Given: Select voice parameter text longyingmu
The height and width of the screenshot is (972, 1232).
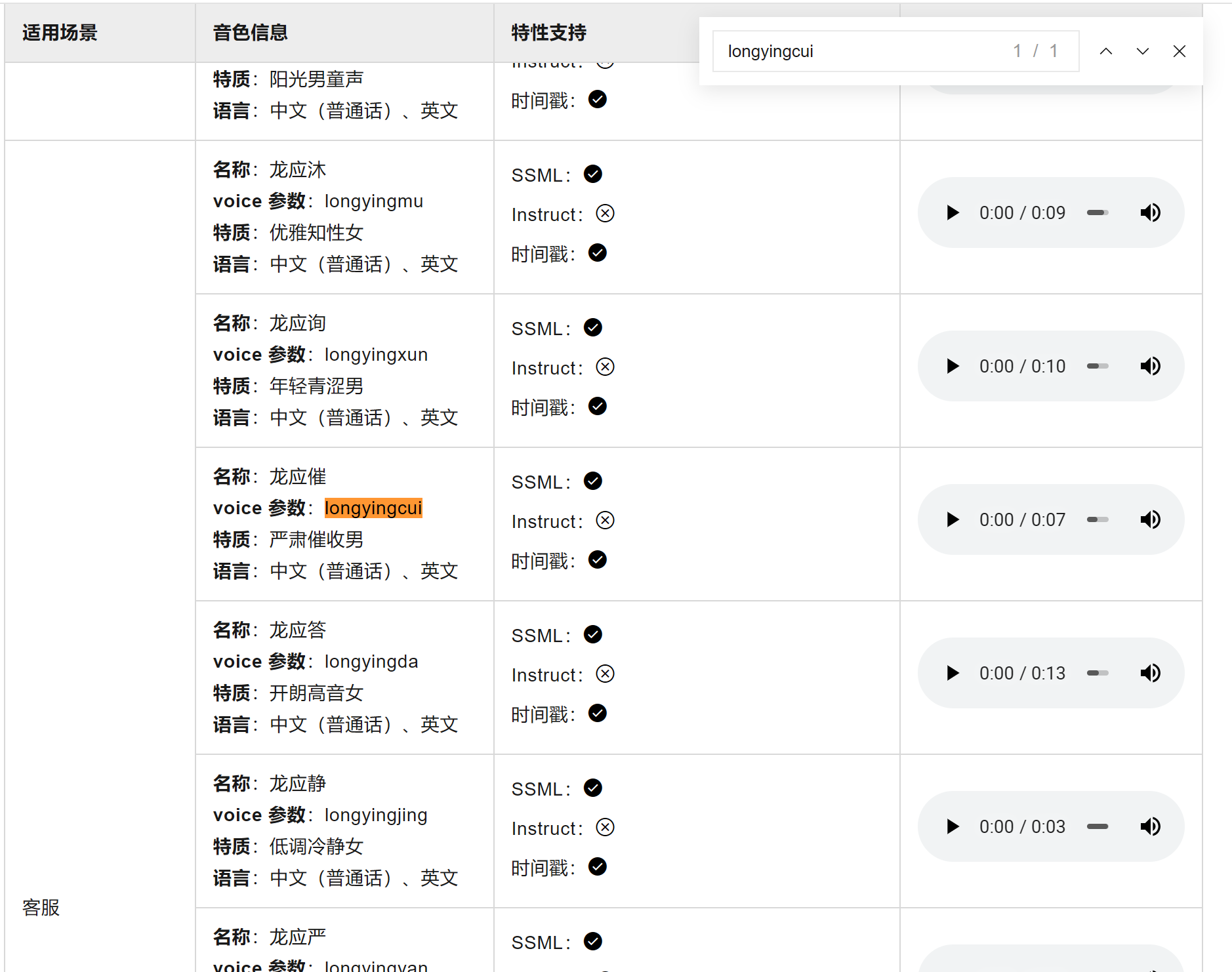Looking at the screenshot, I should point(374,201).
